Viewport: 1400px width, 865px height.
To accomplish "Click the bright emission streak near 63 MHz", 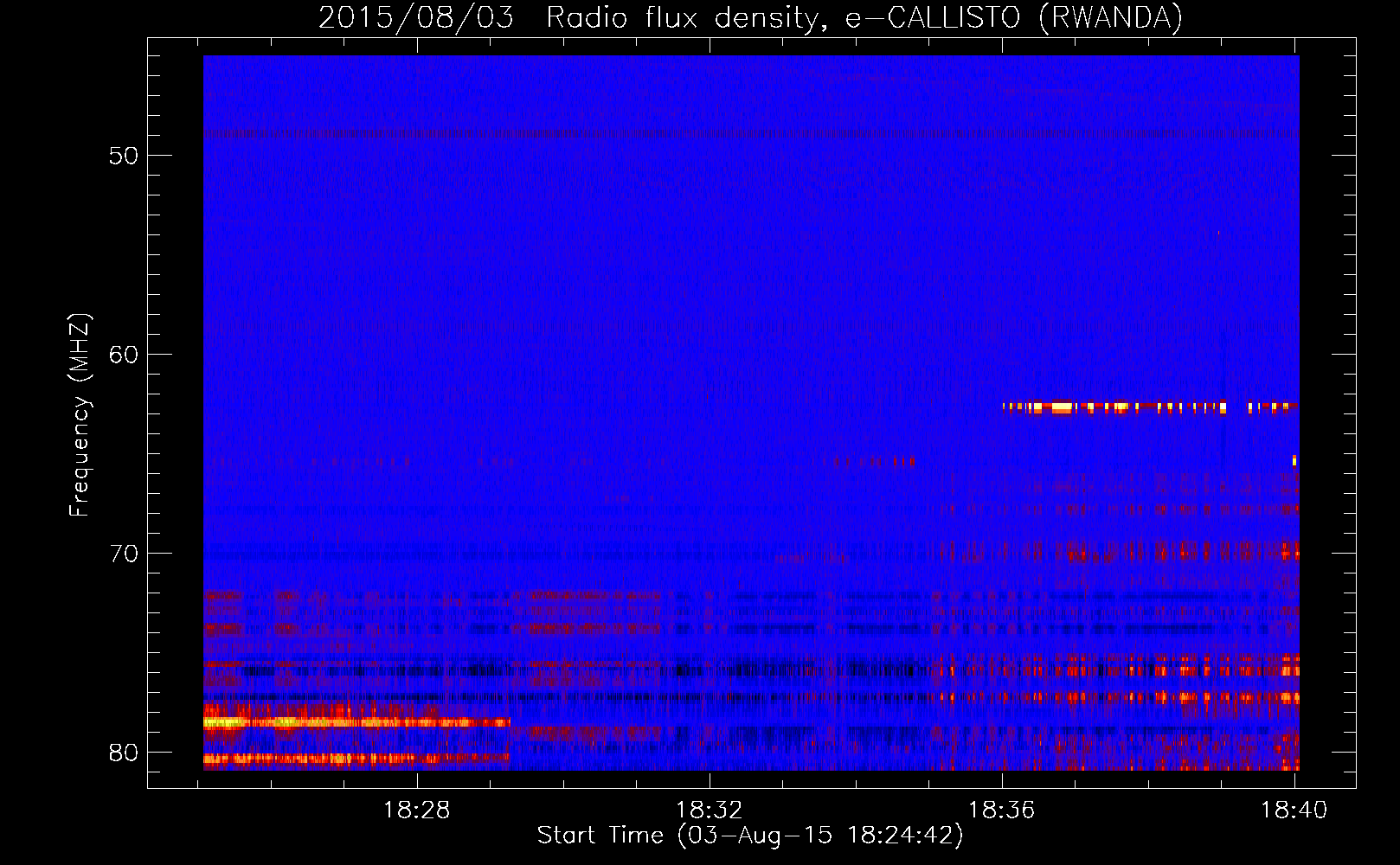I will click(1151, 407).
